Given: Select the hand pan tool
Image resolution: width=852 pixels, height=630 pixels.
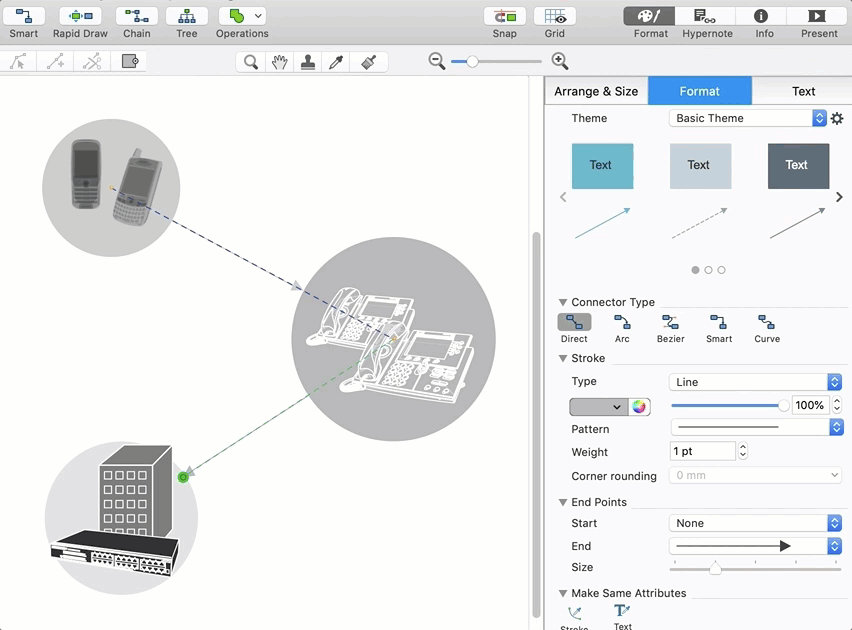Looking at the screenshot, I should [x=279, y=62].
